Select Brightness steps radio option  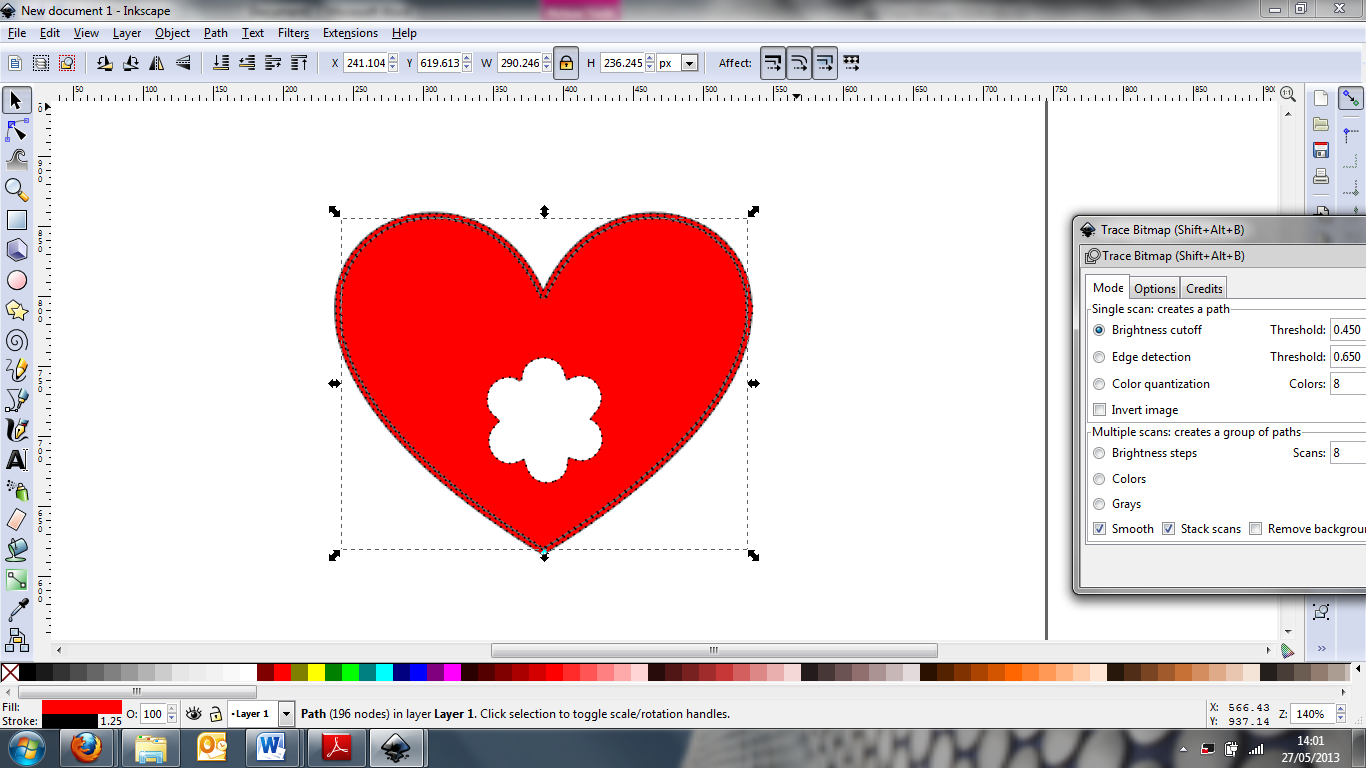[1100, 453]
